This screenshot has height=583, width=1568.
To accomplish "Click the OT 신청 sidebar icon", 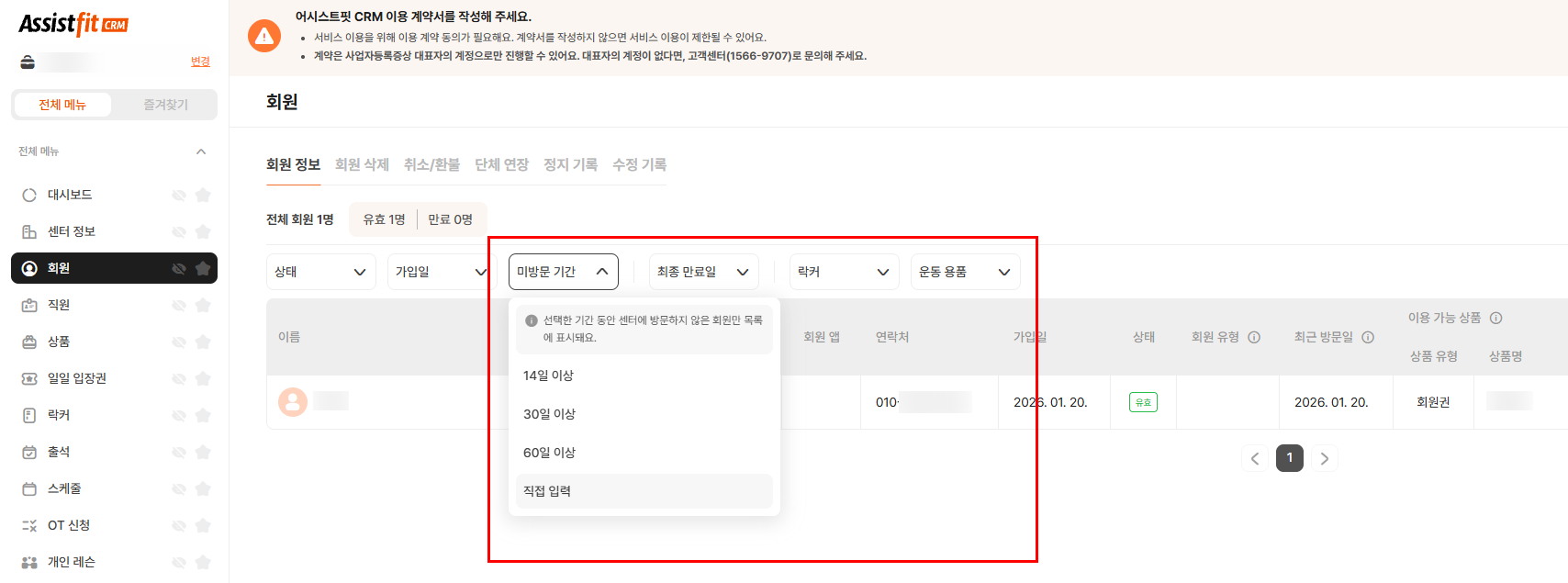I will tap(29, 525).
